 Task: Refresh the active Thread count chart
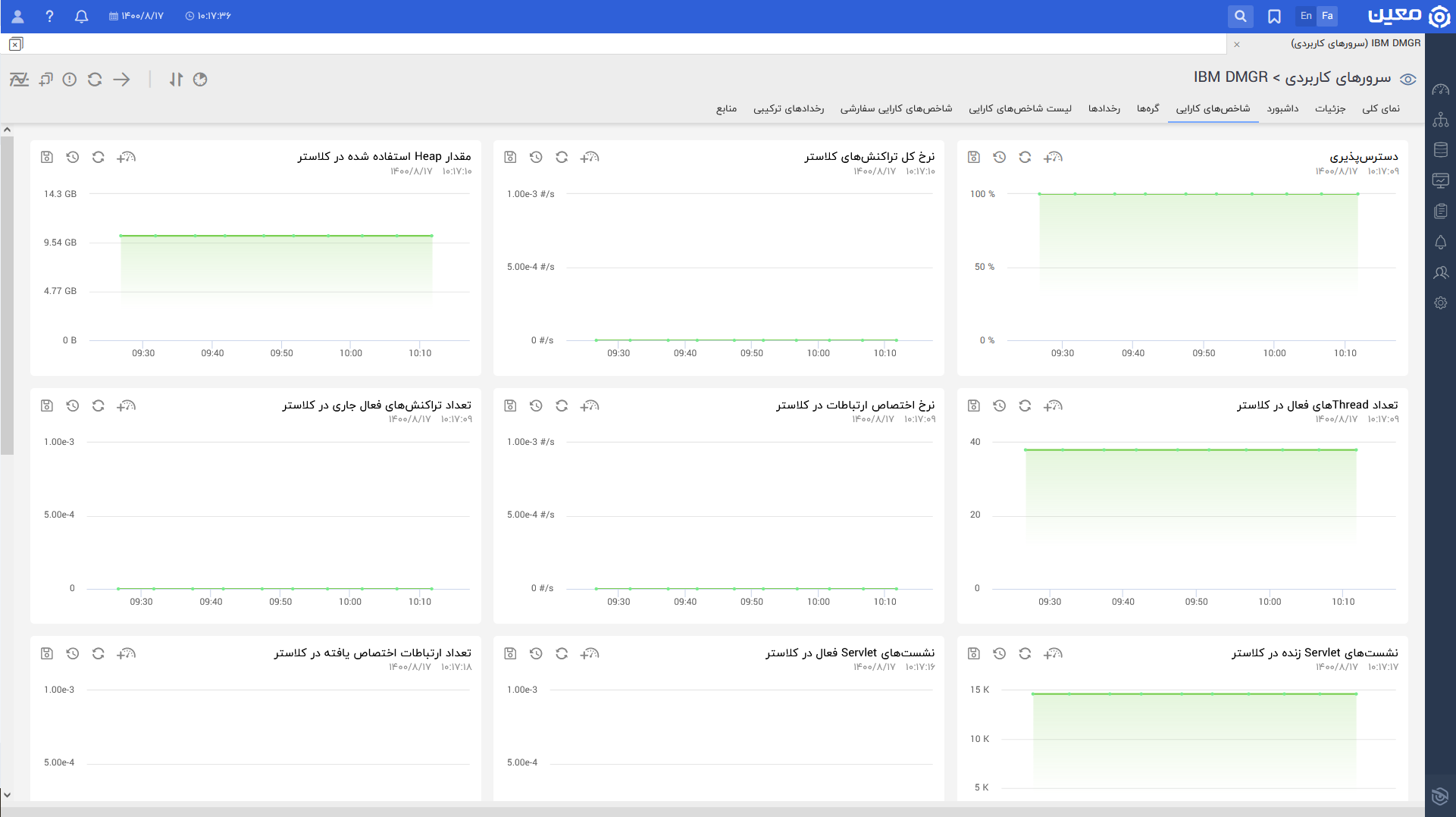[x=1025, y=405]
